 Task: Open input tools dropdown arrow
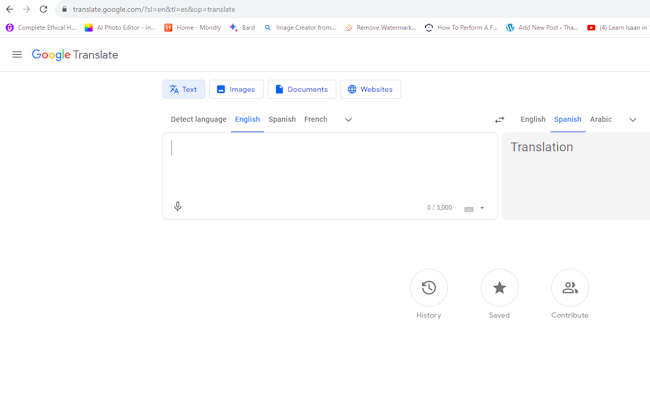(482, 208)
